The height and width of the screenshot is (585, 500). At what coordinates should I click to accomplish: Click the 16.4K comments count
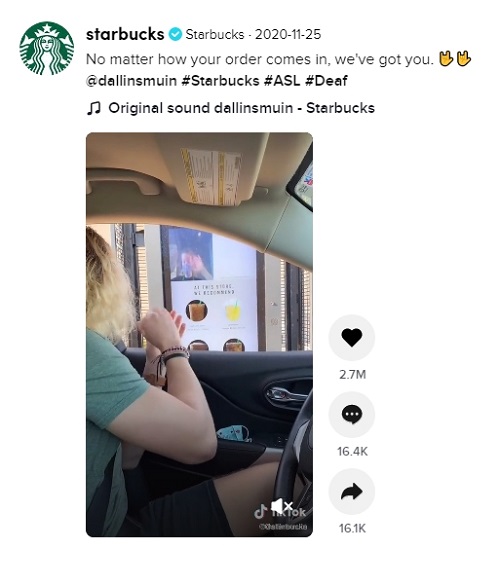[352, 451]
